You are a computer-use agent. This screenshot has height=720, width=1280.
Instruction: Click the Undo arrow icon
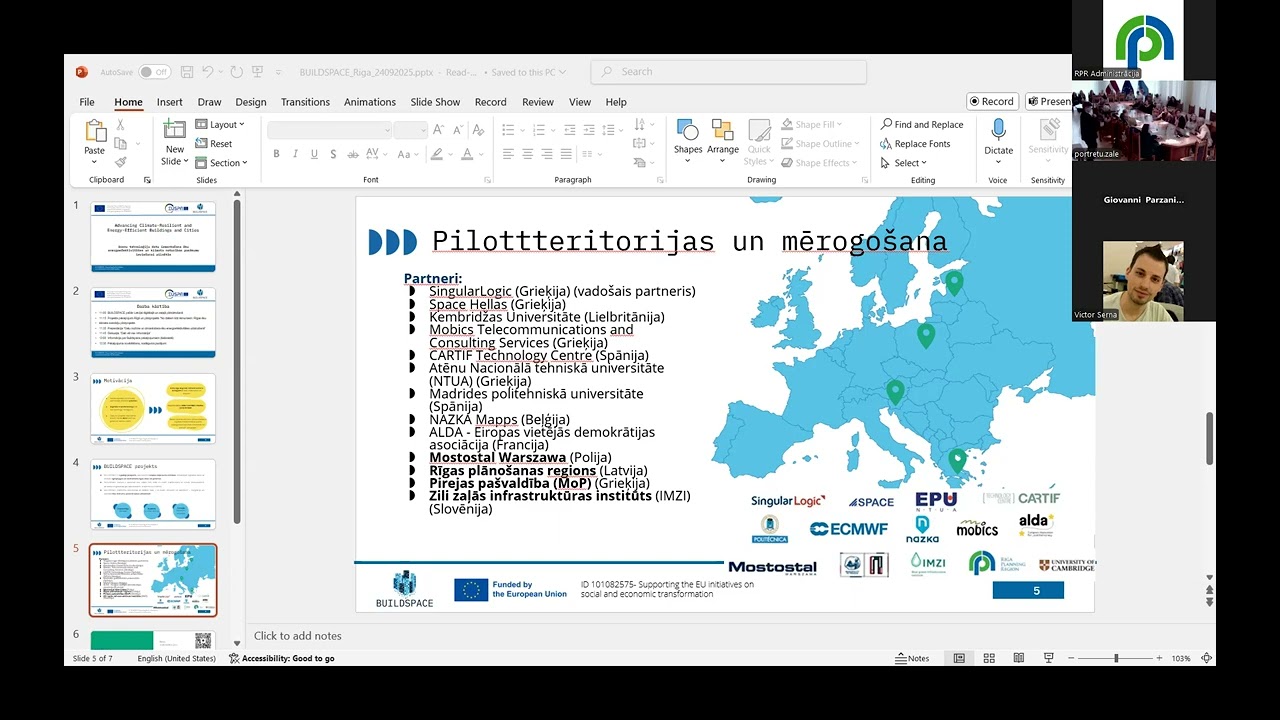point(208,72)
